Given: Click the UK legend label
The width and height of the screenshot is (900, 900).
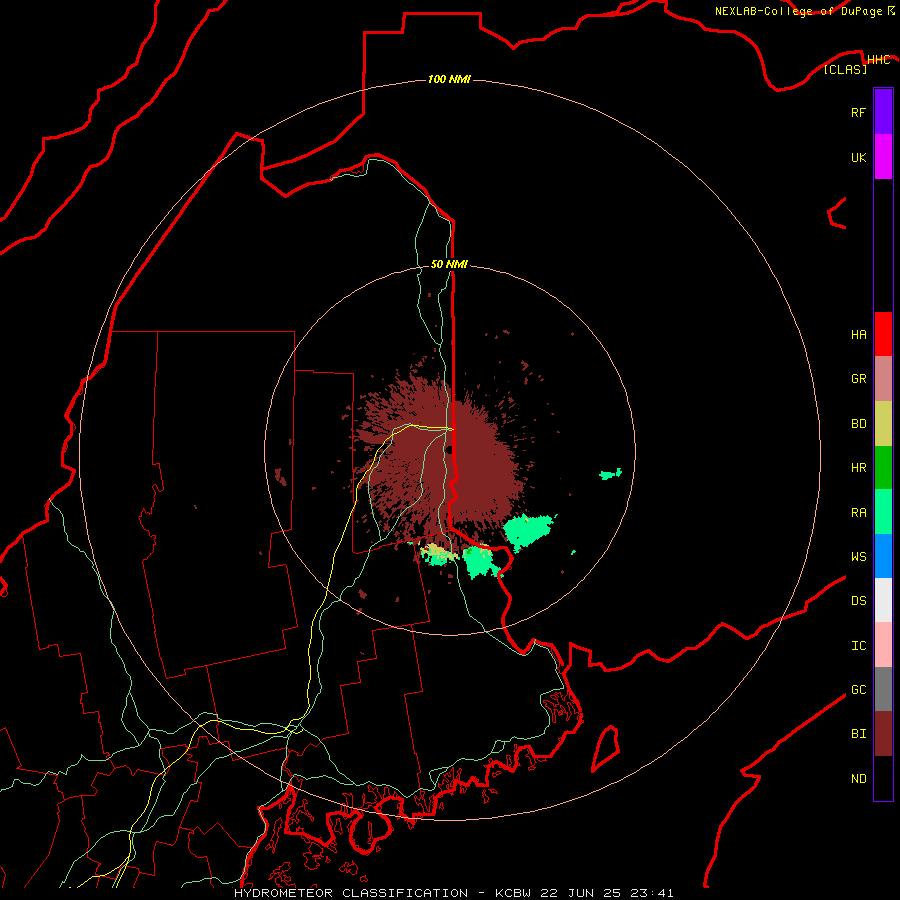Looking at the screenshot, I should tap(858, 157).
